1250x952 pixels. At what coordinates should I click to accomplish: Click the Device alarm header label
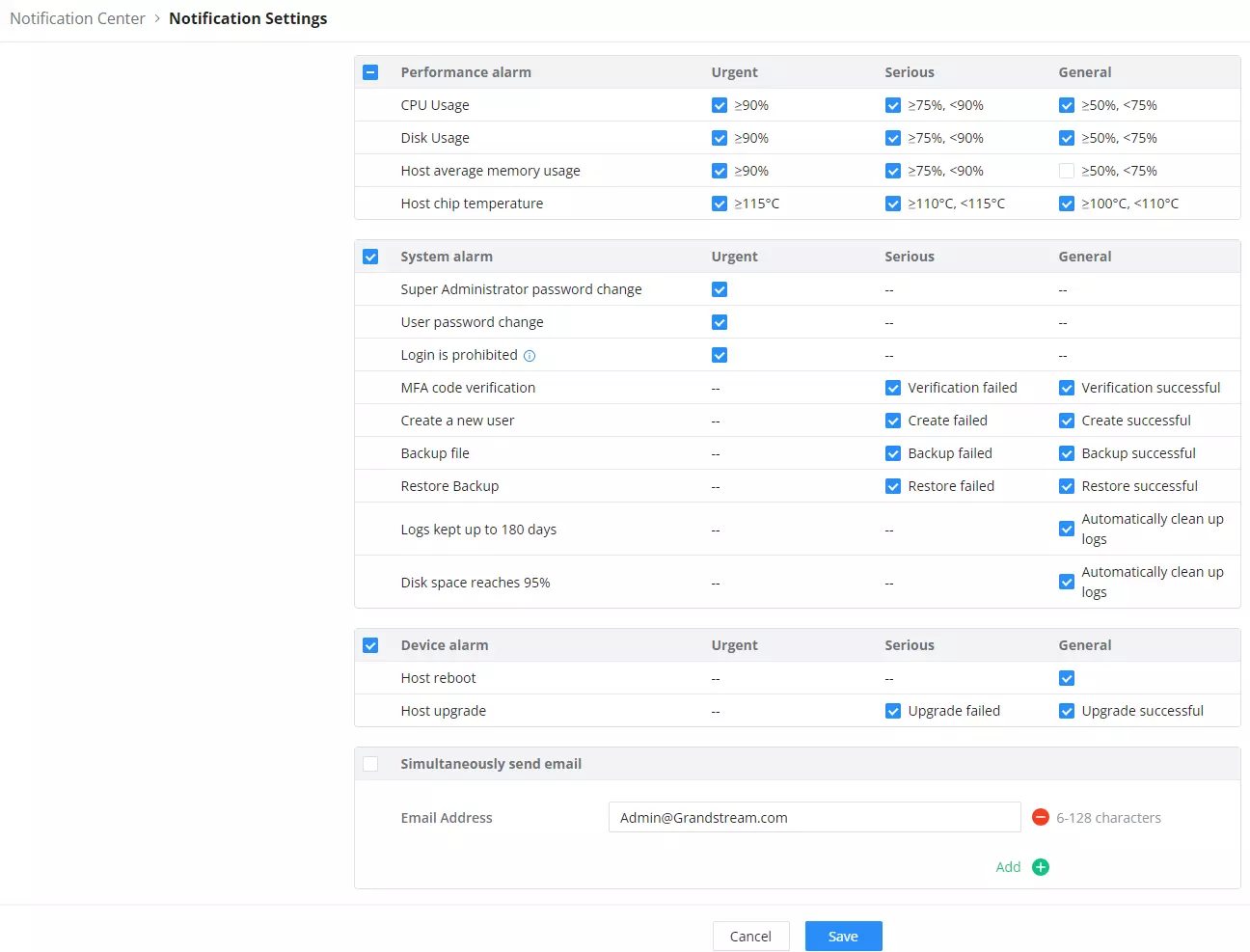(445, 645)
